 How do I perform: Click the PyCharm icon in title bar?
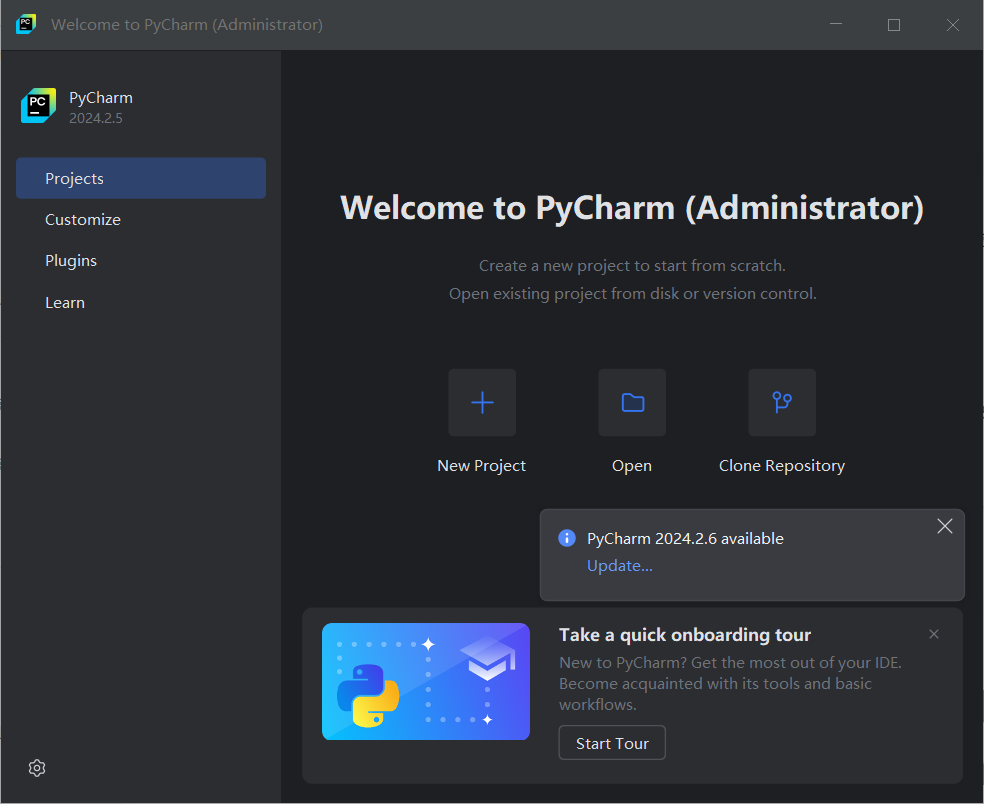26,24
